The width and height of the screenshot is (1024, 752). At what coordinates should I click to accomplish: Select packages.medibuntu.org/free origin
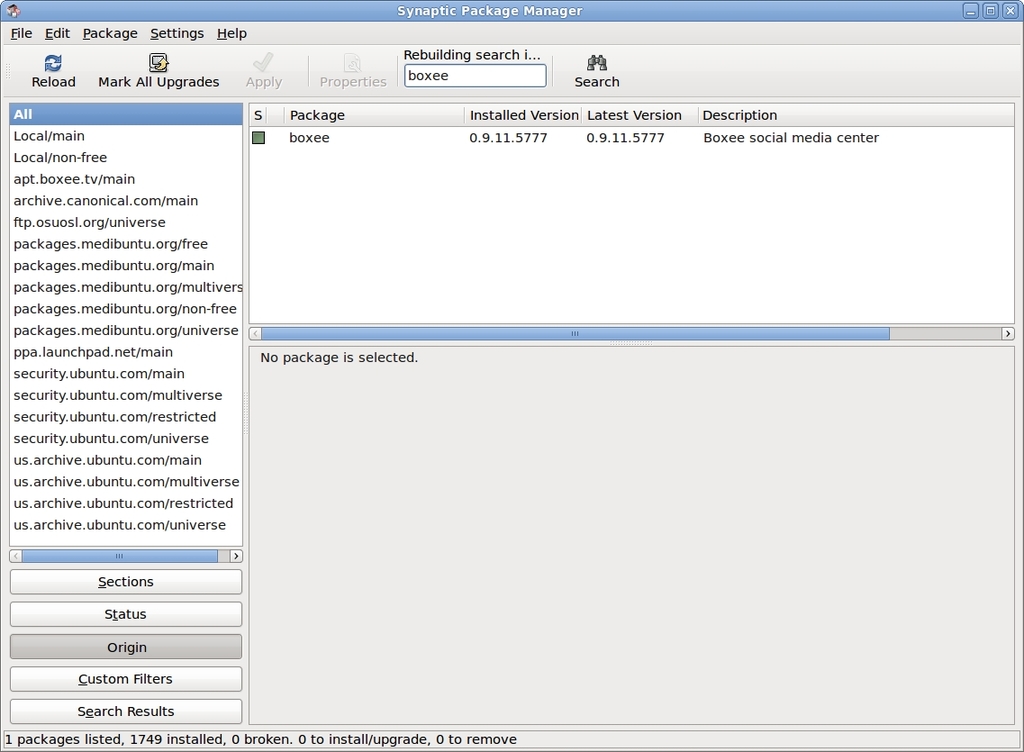[125, 243]
